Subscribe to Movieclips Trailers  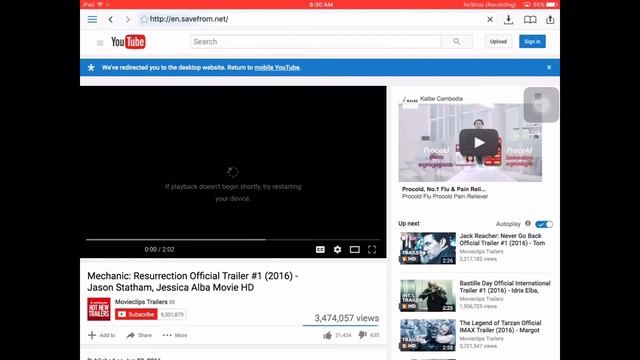pos(136,314)
